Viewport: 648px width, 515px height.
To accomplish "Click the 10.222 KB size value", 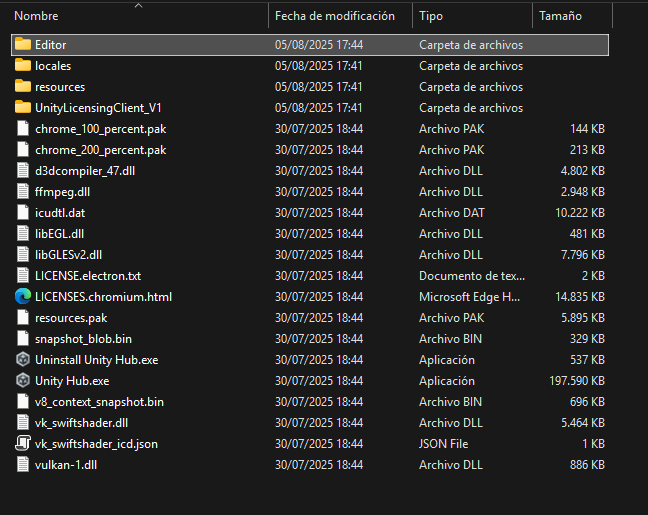I will 580,212.
